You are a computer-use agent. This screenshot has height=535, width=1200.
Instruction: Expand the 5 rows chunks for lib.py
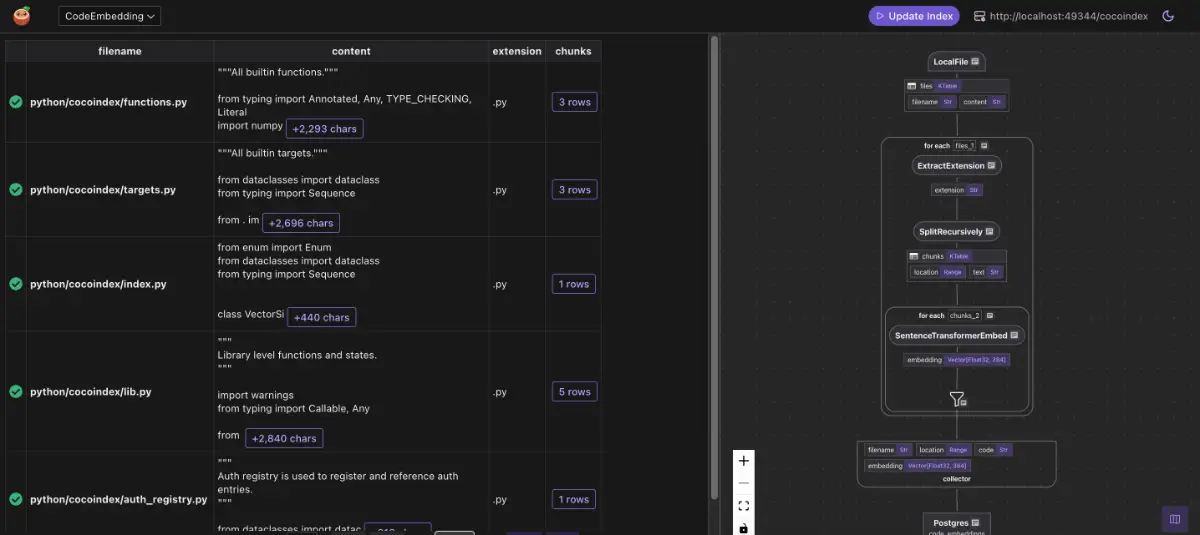[574, 392]
